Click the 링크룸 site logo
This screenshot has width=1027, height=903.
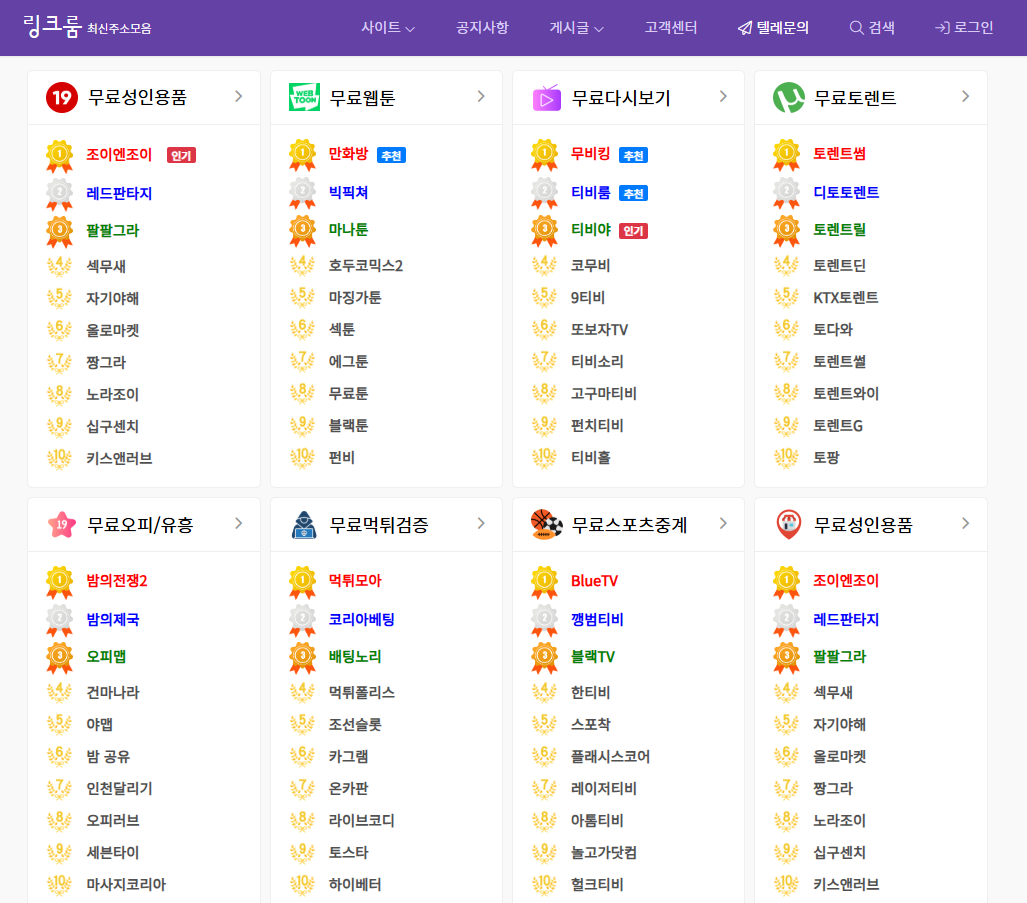pyautogui.click(x=86, y=26)
